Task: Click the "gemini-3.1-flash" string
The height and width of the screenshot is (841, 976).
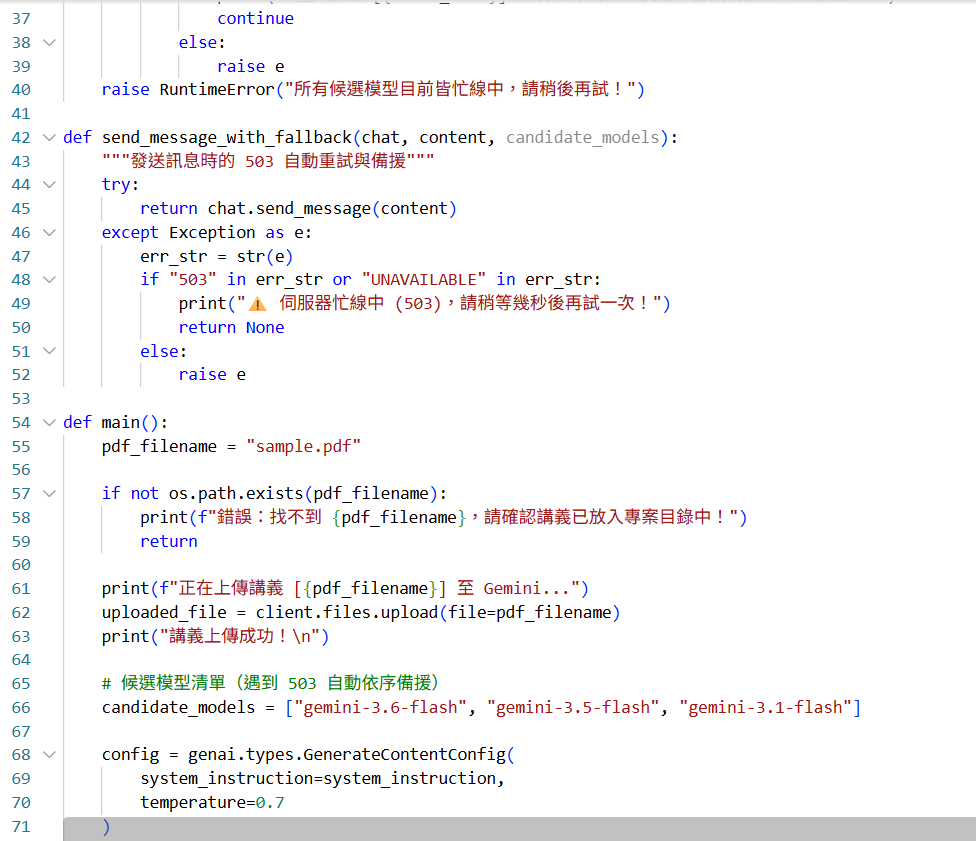Action: (766, 708)
